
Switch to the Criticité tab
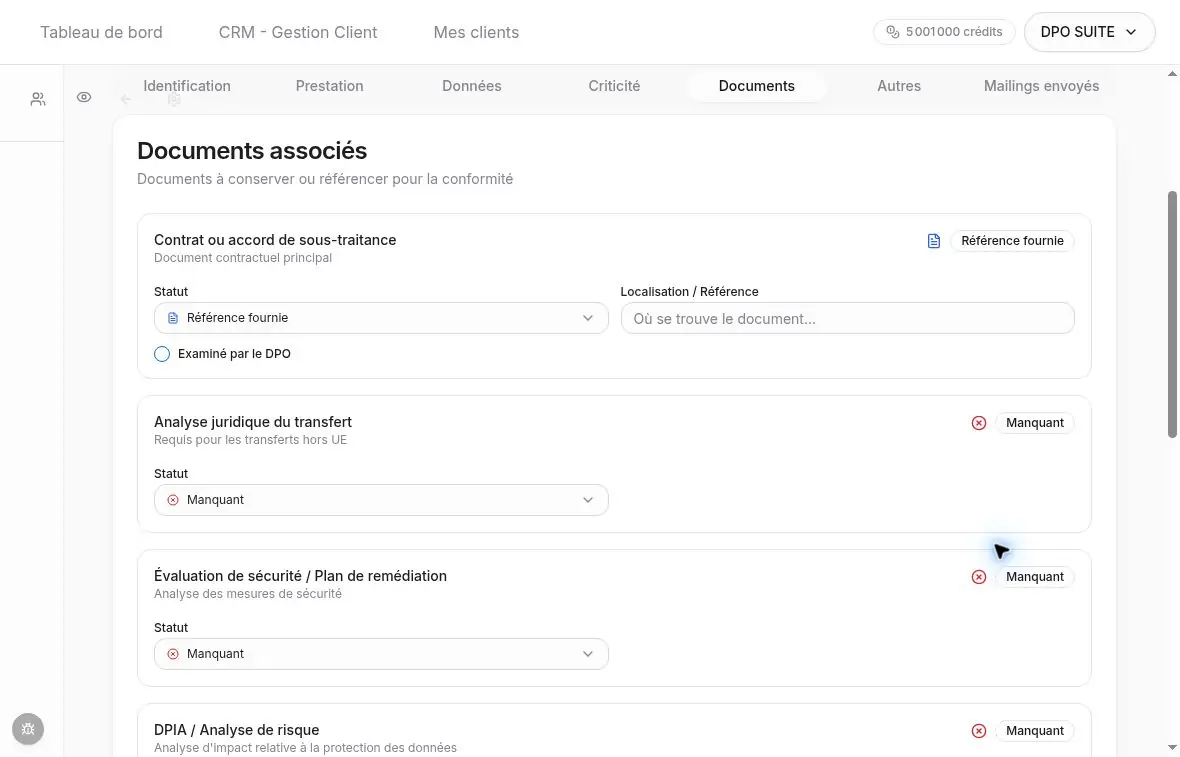point(614,86)
